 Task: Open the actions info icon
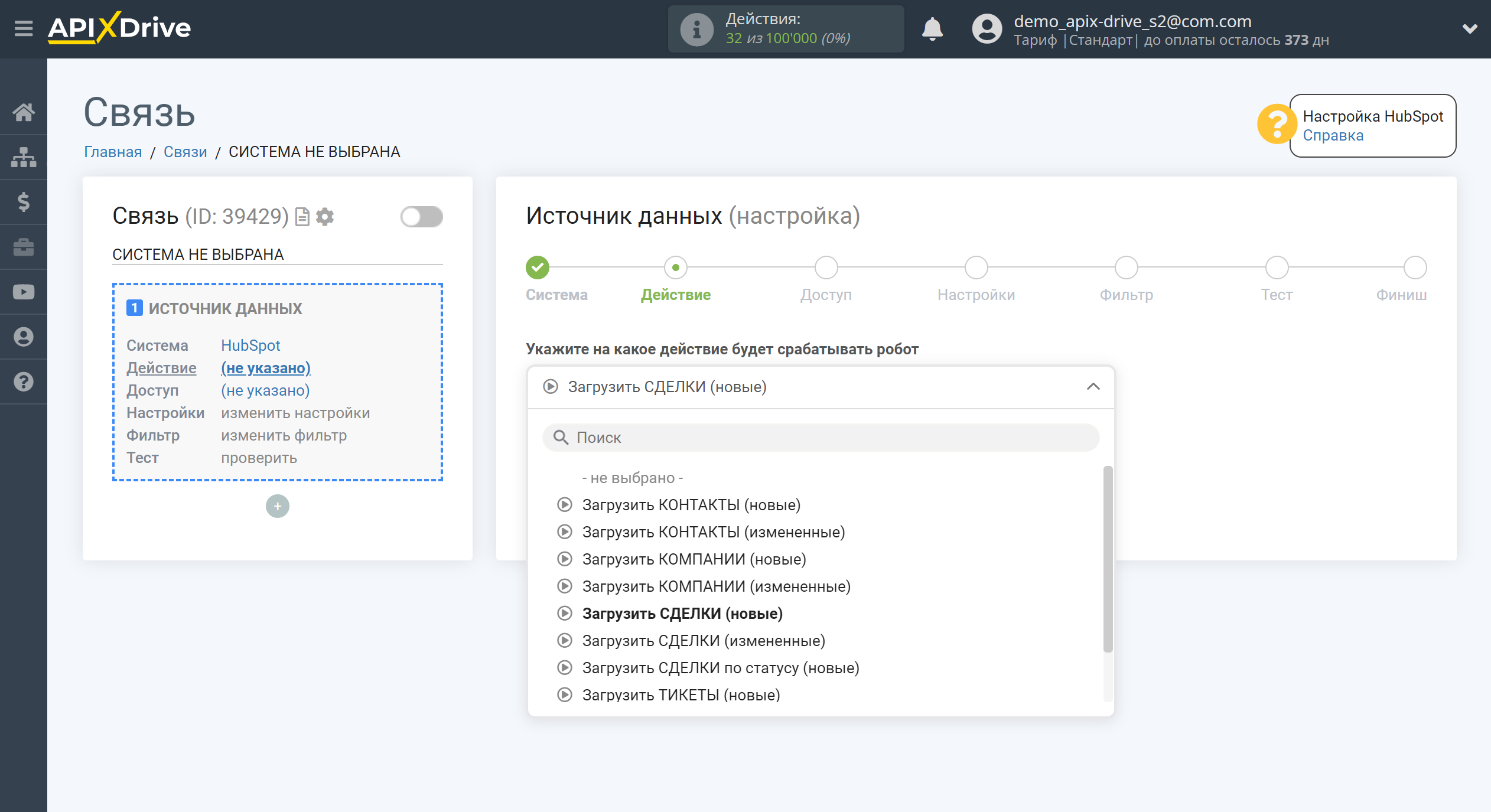click(696, 29)
